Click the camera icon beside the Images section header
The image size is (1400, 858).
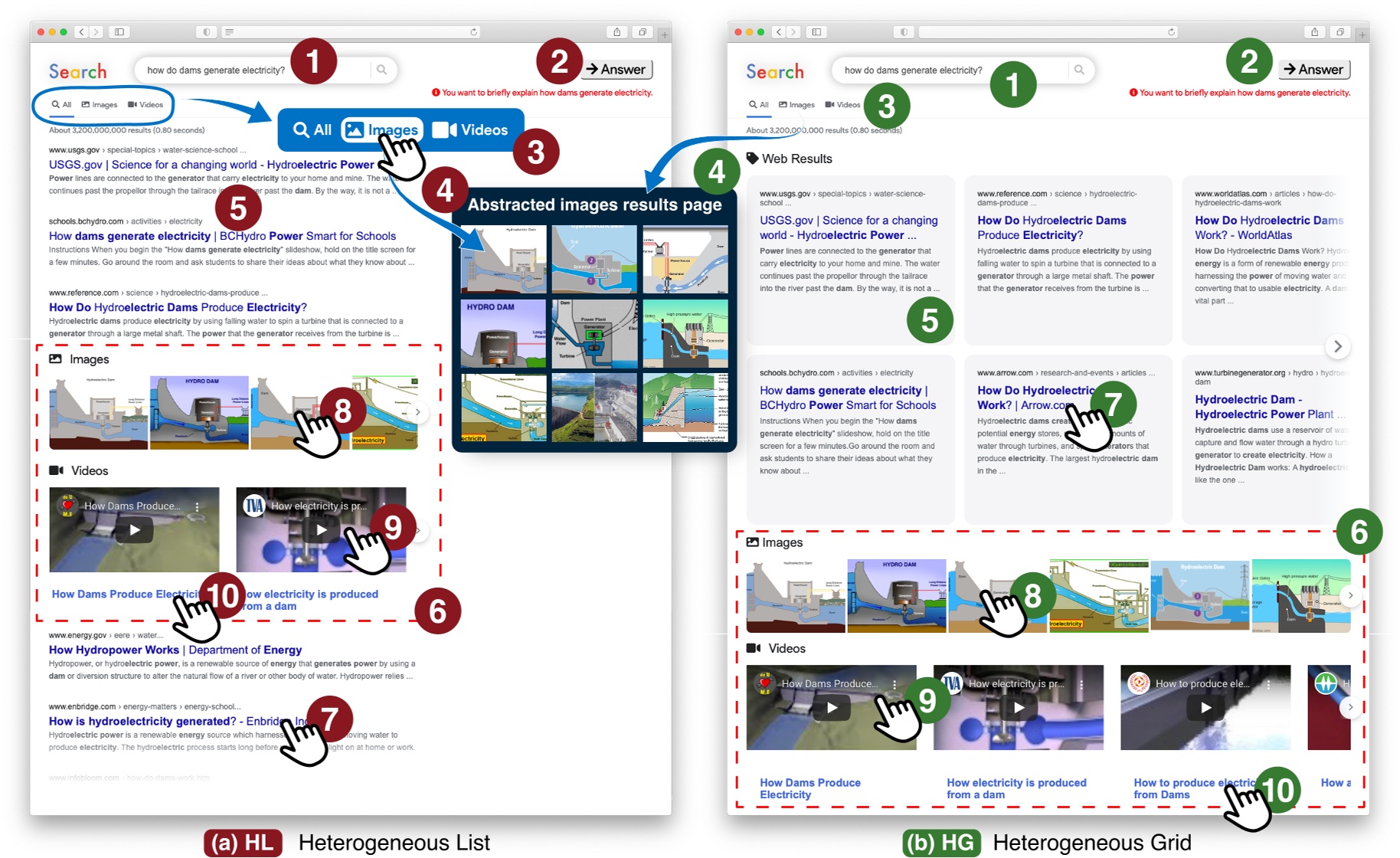click(55, 358)
